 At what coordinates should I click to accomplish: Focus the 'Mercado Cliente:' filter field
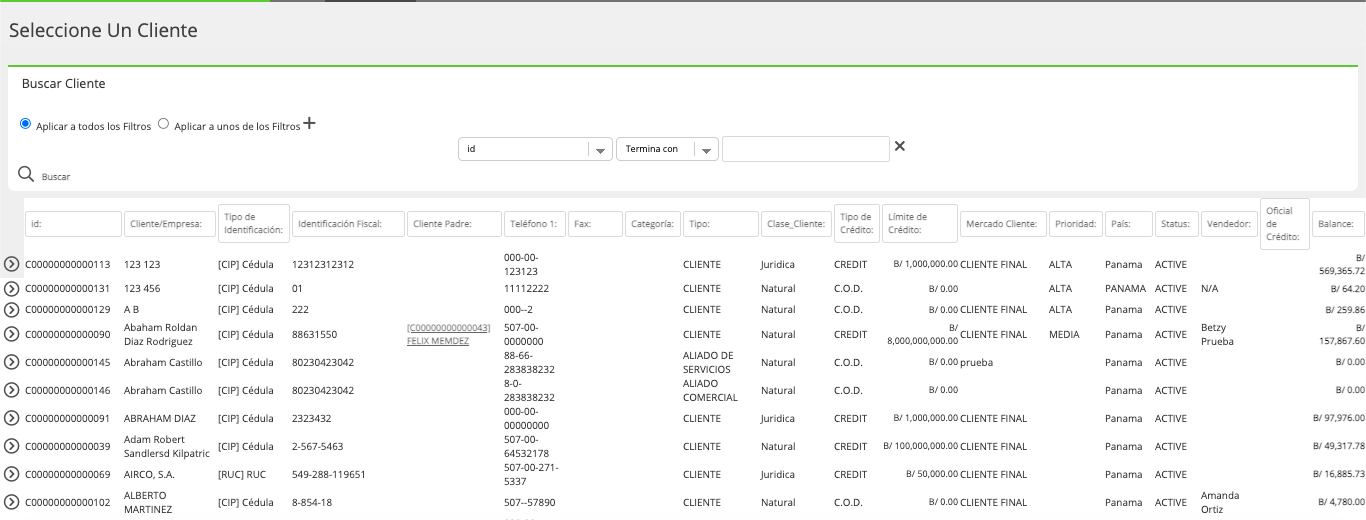1004,224
